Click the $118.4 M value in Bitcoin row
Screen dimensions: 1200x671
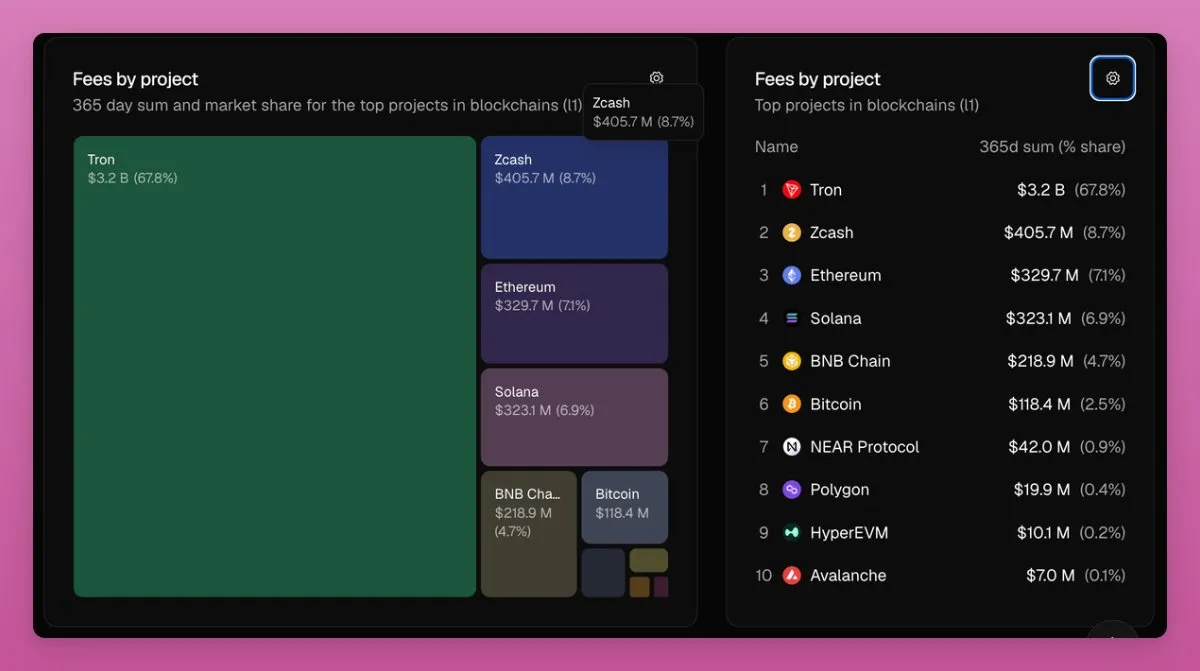click(x=1039, y=404)
